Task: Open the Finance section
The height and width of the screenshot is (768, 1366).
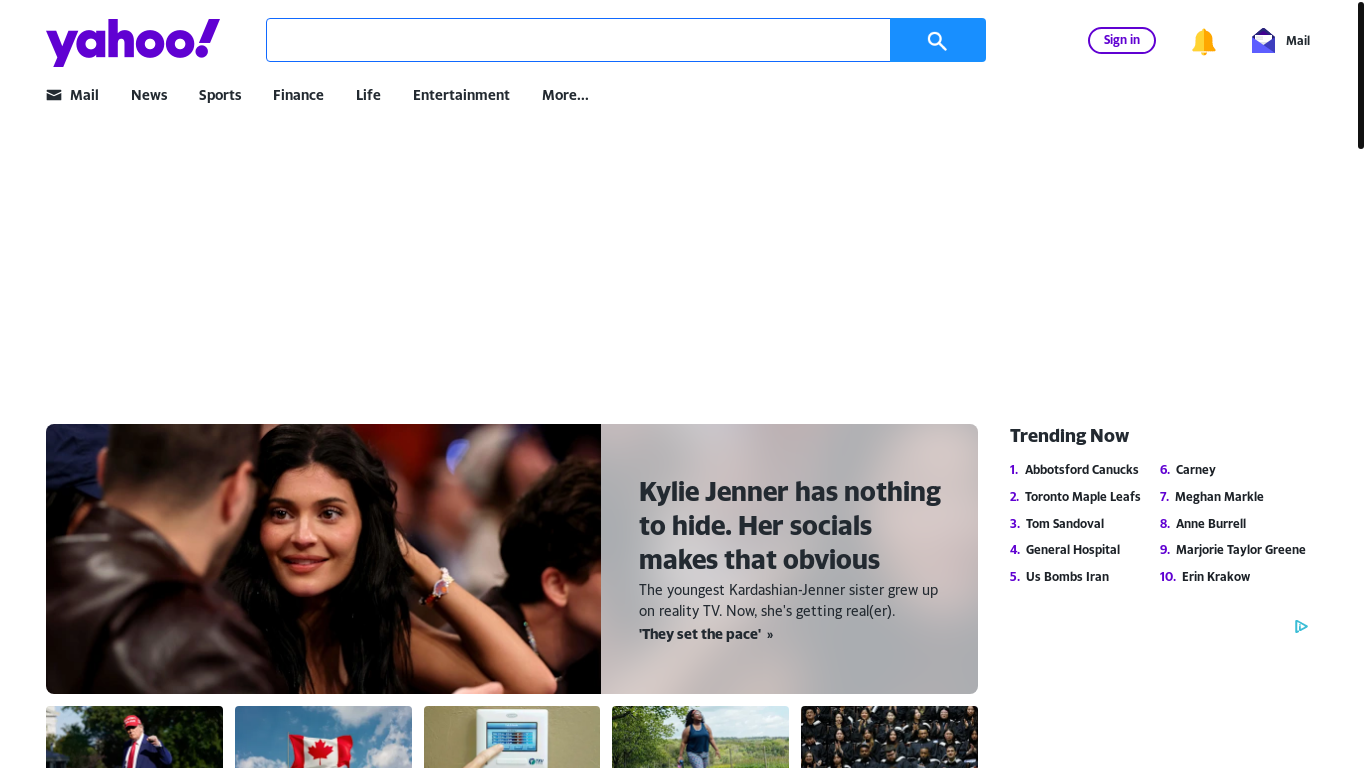Action: point(298,95)
